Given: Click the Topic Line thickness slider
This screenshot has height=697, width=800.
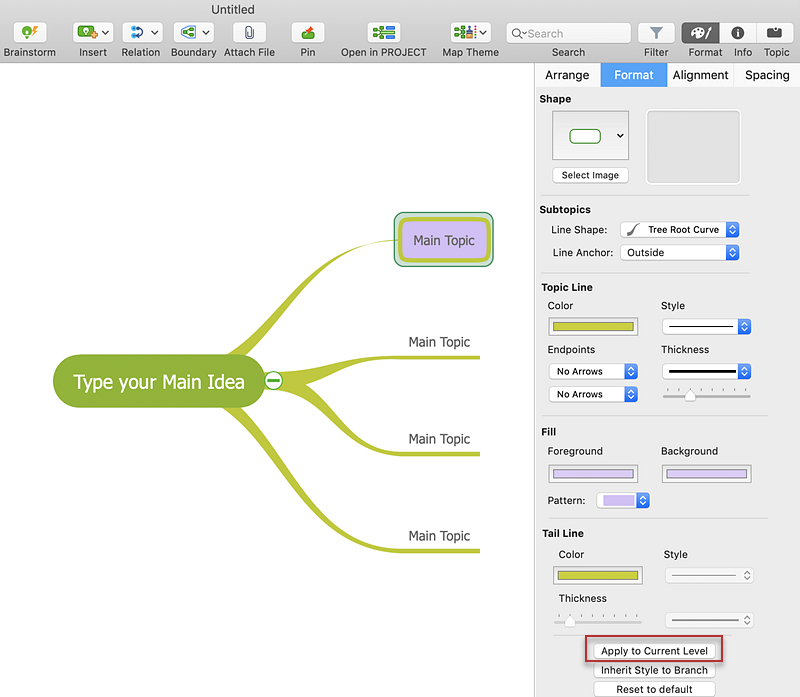Looking at the screenshot, I should point(707,395).
